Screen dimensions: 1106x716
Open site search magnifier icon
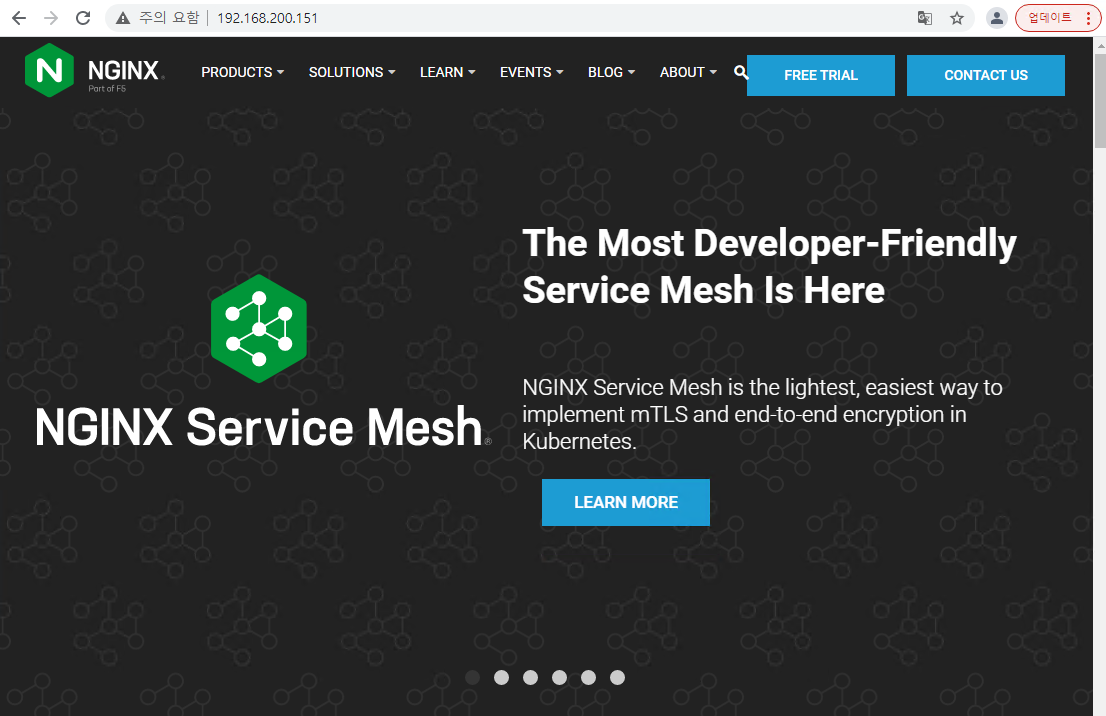click(740, 72)
